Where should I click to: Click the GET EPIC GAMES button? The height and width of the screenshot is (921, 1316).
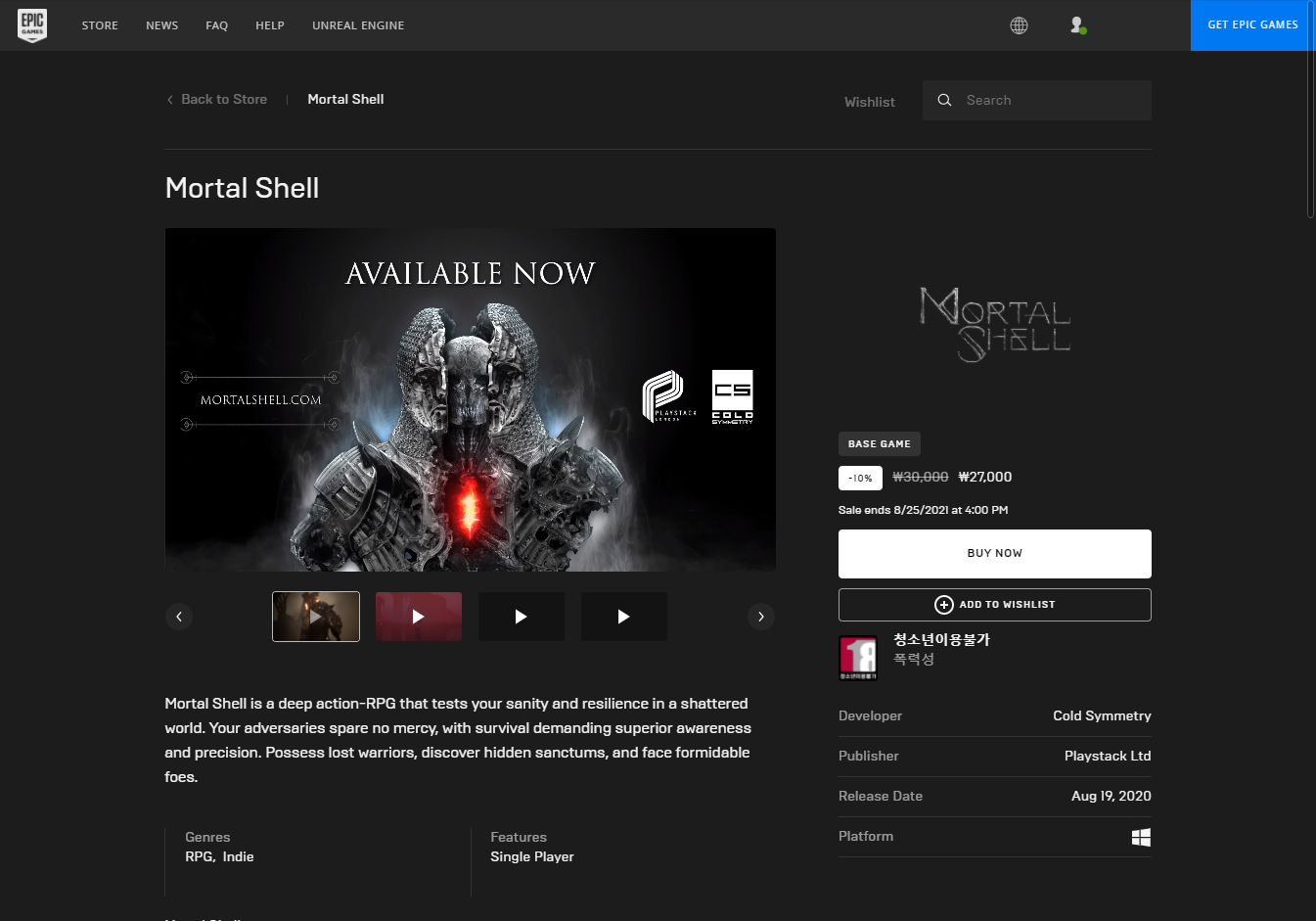tap(1252, 25)
